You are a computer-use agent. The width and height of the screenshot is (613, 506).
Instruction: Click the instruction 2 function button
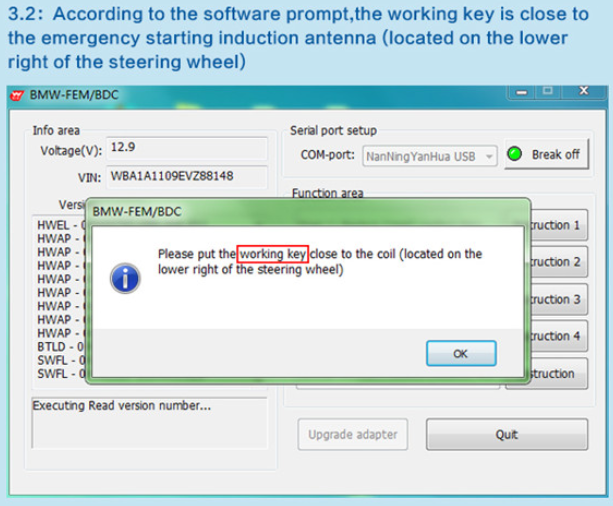point(559,262)
